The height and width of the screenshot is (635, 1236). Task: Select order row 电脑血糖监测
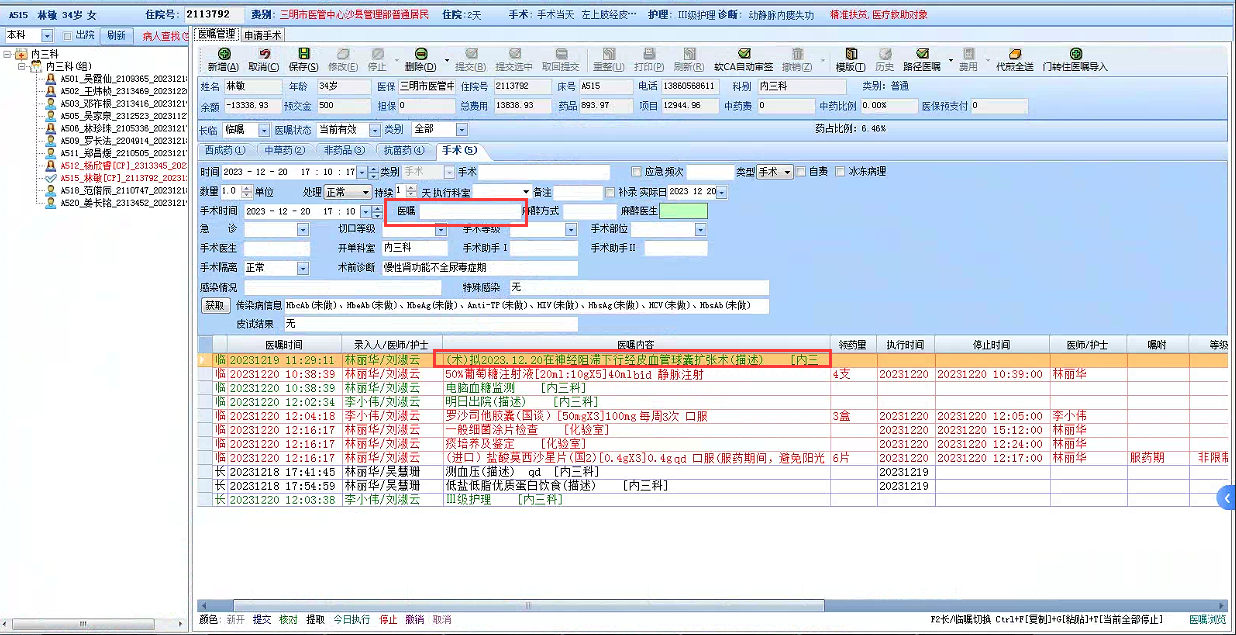click(714, 388)
